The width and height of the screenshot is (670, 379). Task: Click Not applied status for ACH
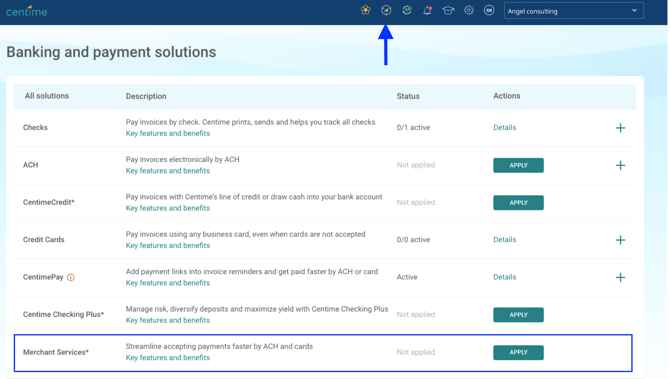point(415,165)
